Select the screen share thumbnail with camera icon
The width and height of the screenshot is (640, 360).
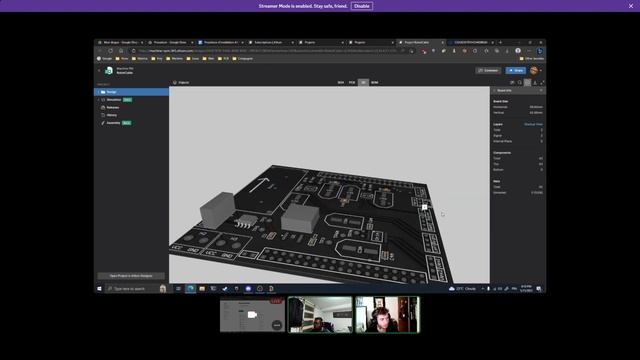252,315
